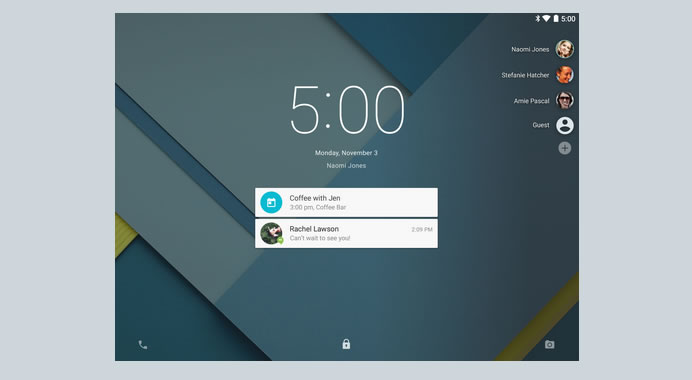Image resolution: width=692 pixels, height=380 pixels.
Task: Tap the "3:00 pm, Coffee Bar" text
Action: click(318, 207)
